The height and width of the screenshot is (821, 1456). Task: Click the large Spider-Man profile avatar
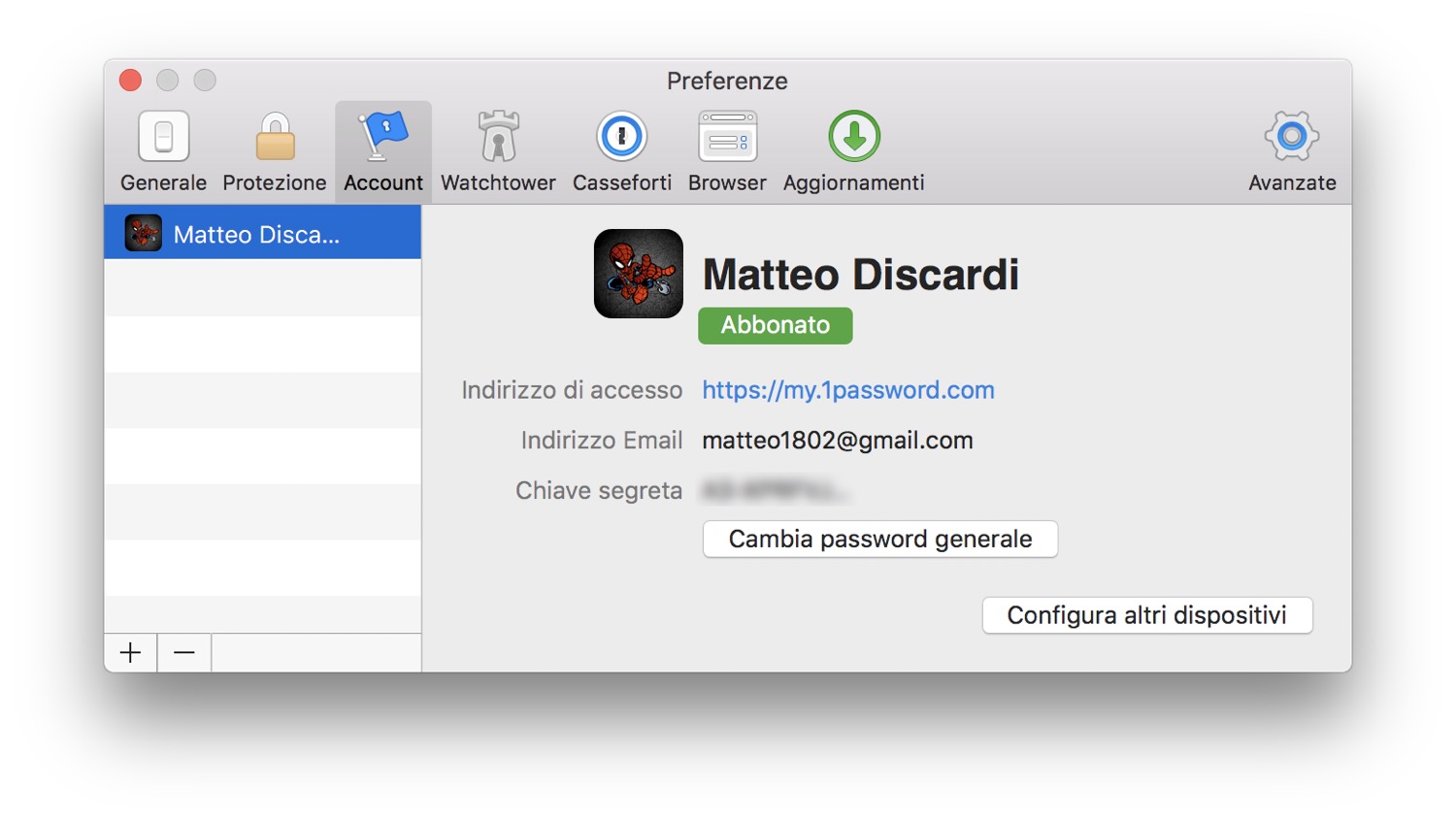[639, 274]
